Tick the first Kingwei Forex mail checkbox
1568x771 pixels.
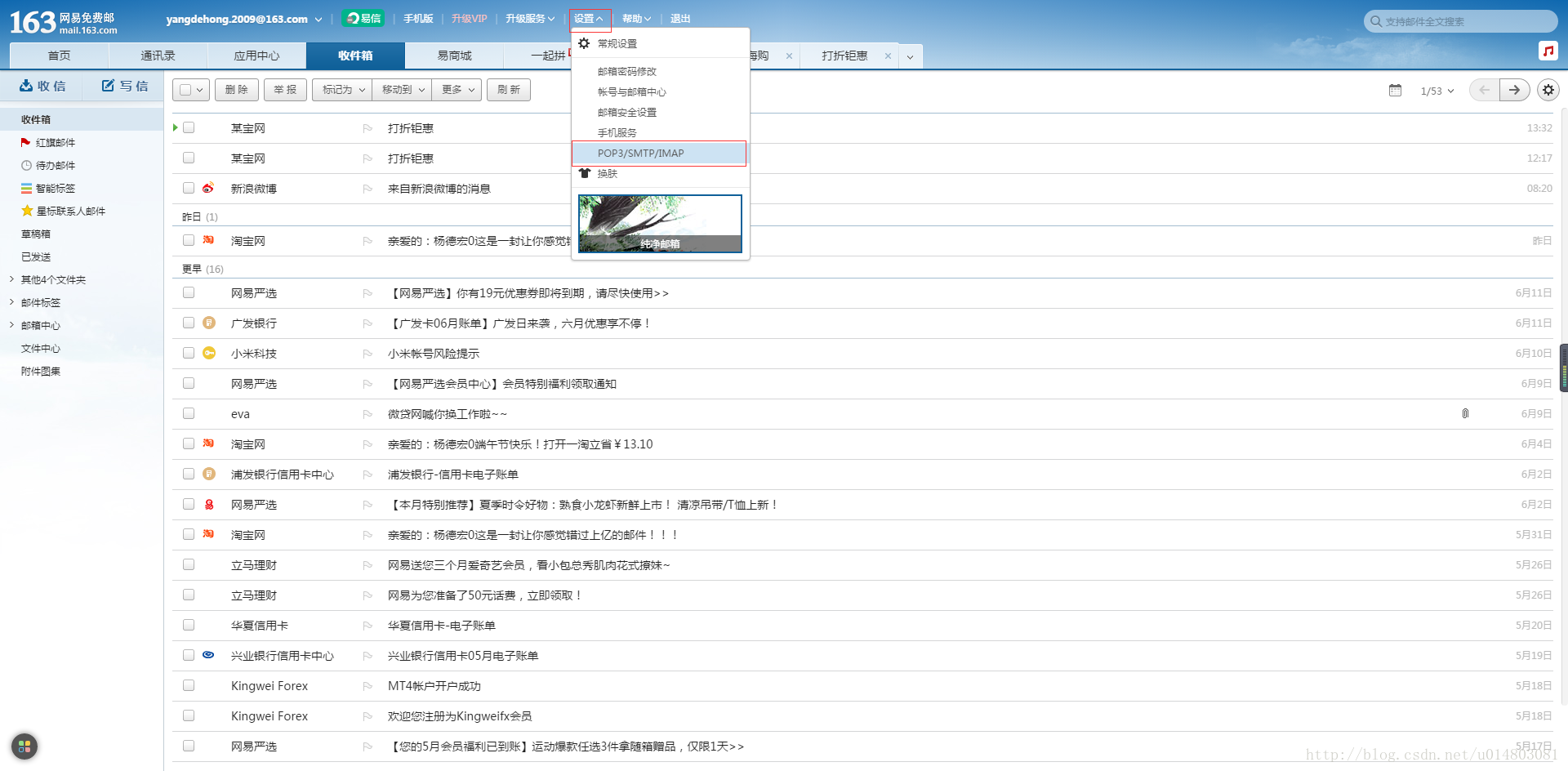coord(189,685)
